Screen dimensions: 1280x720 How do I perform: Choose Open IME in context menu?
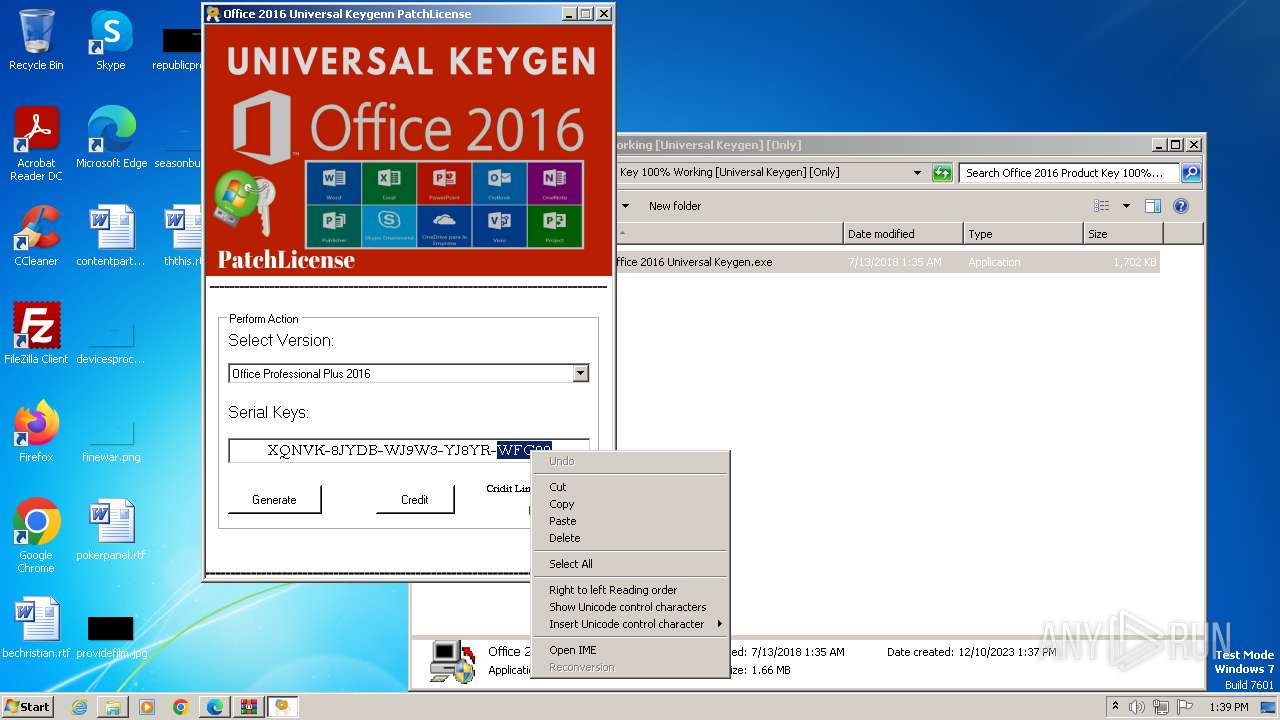click(630, 650)
